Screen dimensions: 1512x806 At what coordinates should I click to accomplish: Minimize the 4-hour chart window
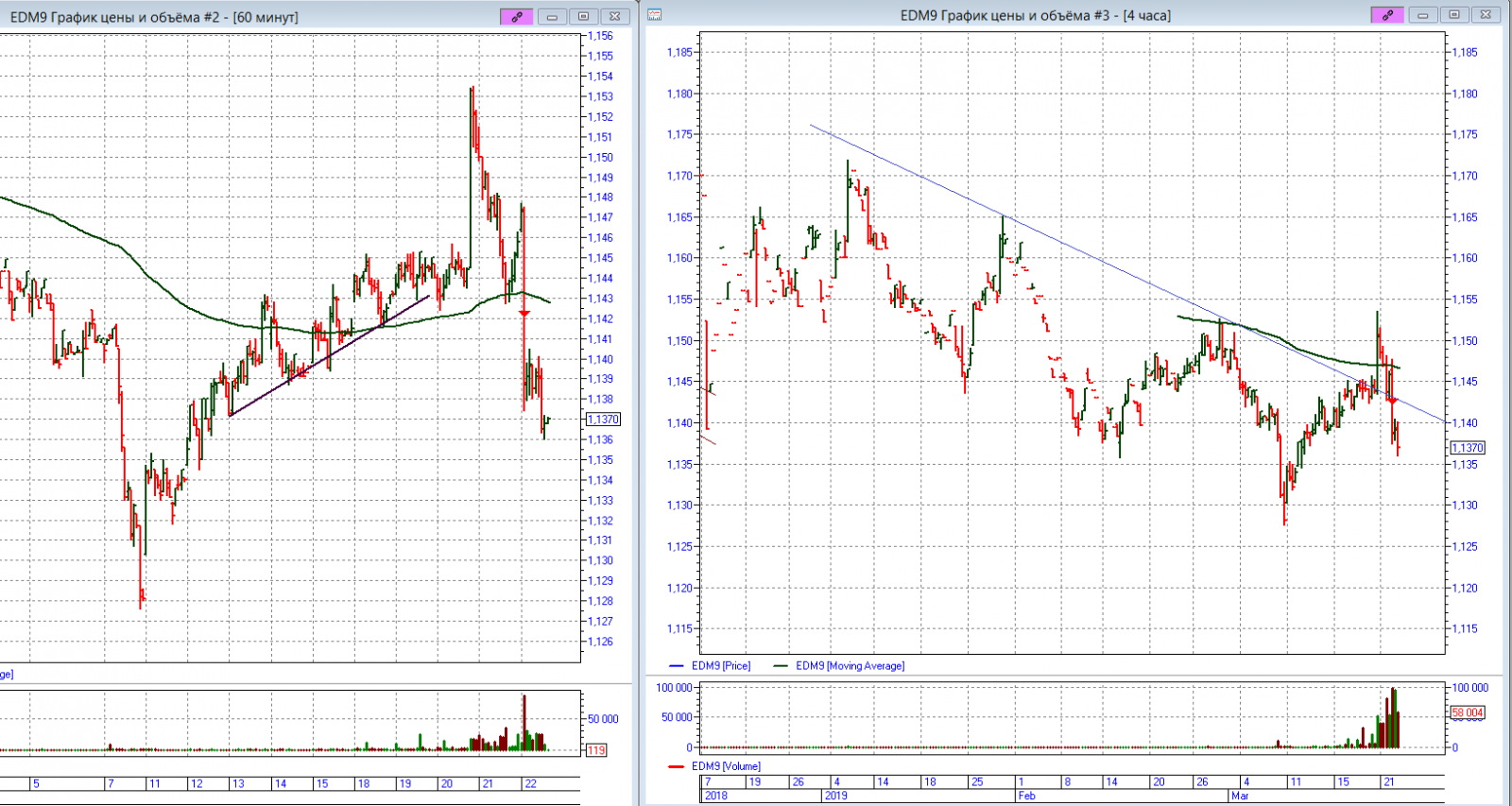[x=1423, y=15]
